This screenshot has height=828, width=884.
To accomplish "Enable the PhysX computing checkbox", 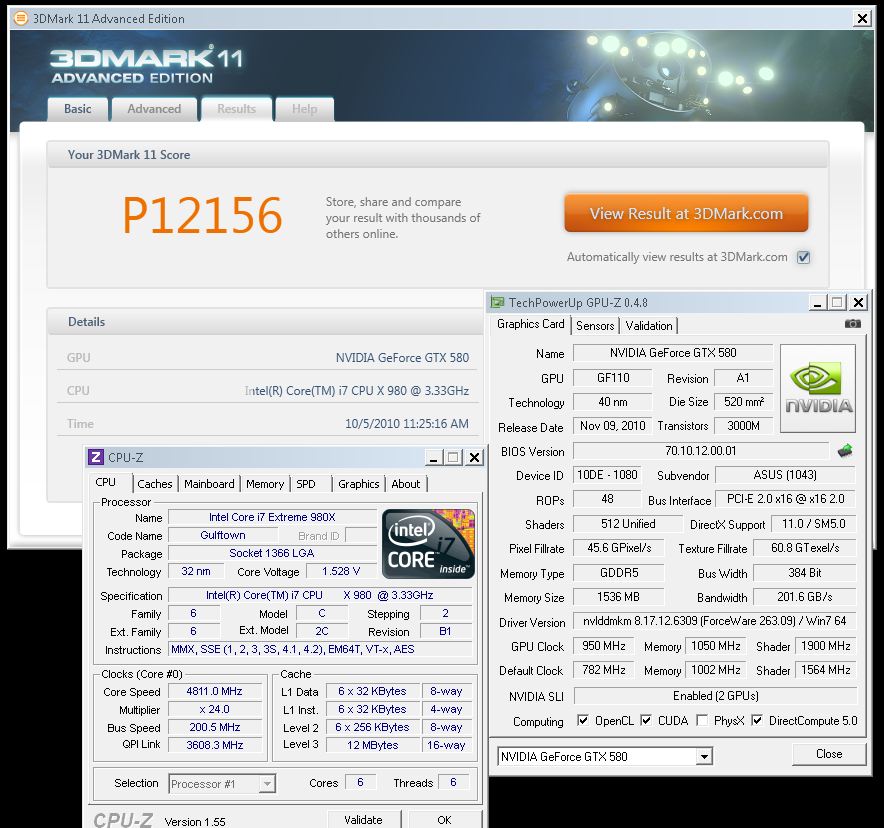I will click(x=702, y=720).
